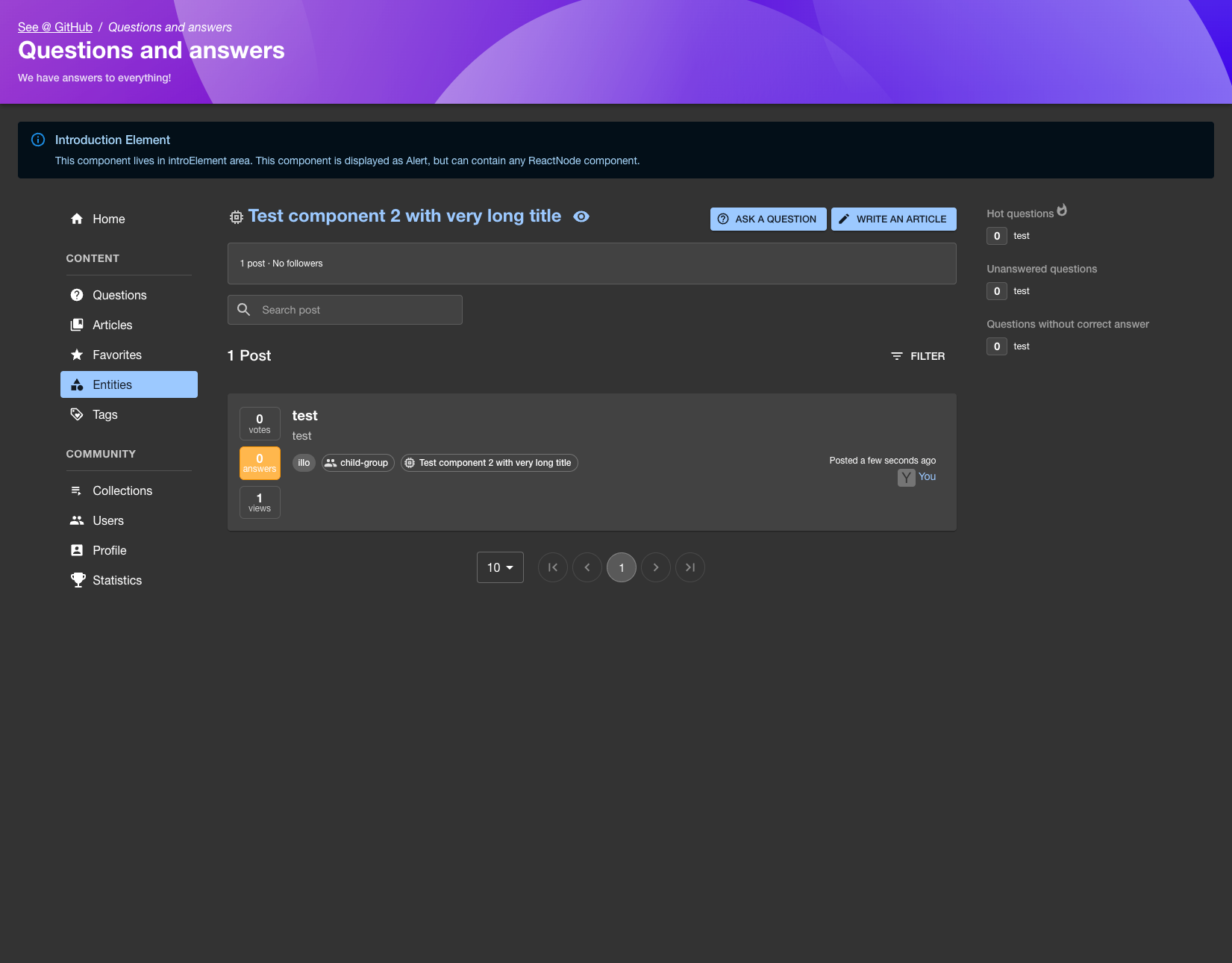Click the Collections playlist icon

pos(77,490)
